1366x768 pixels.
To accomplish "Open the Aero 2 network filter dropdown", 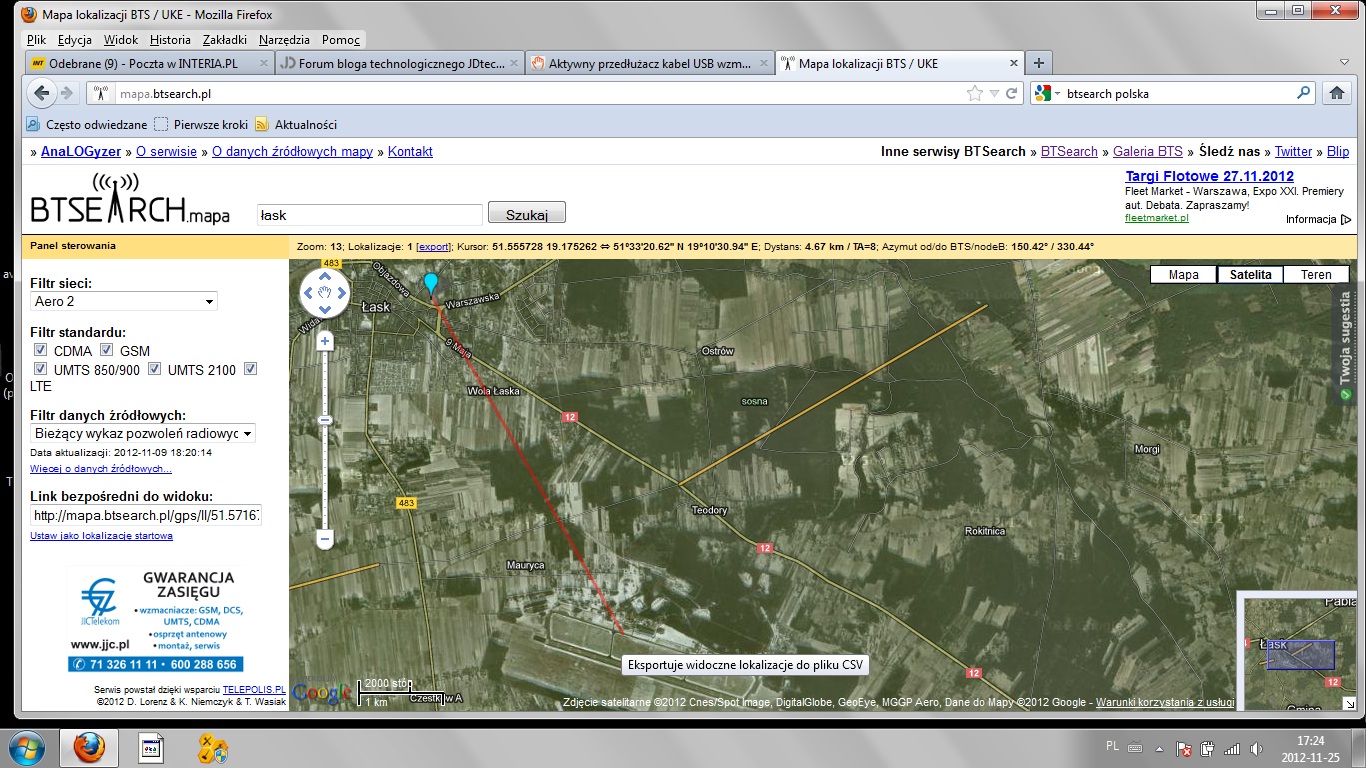I will 124,301.
